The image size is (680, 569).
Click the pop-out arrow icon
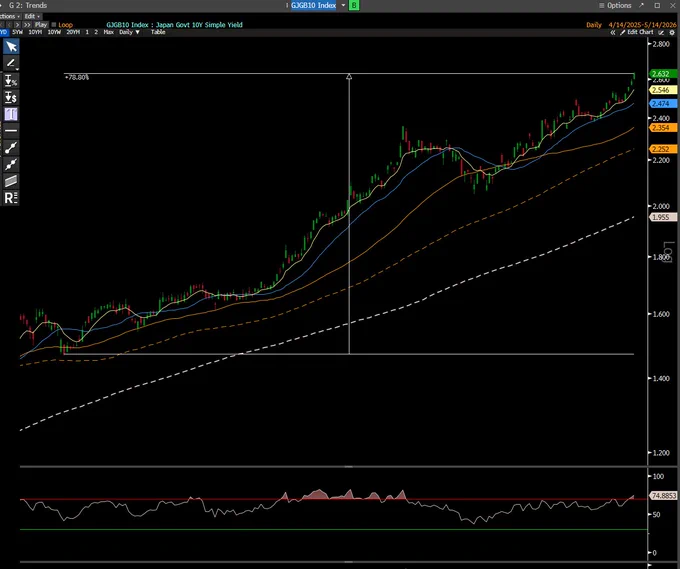pyautogui.click(x=642, y=5)
